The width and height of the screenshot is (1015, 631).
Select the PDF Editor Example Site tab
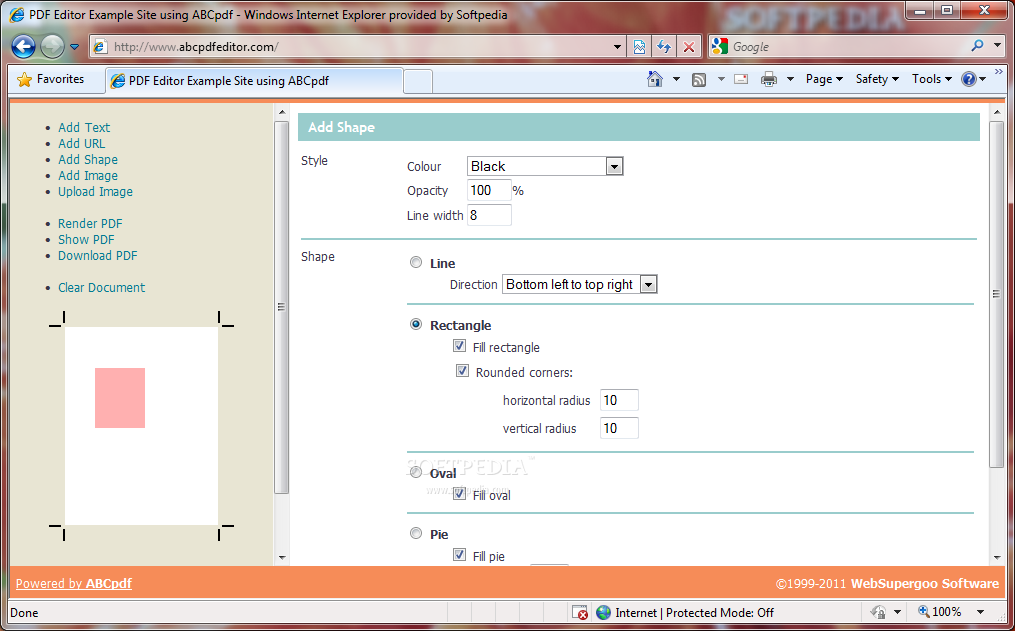pyautogui.click(x=255, y=81)
